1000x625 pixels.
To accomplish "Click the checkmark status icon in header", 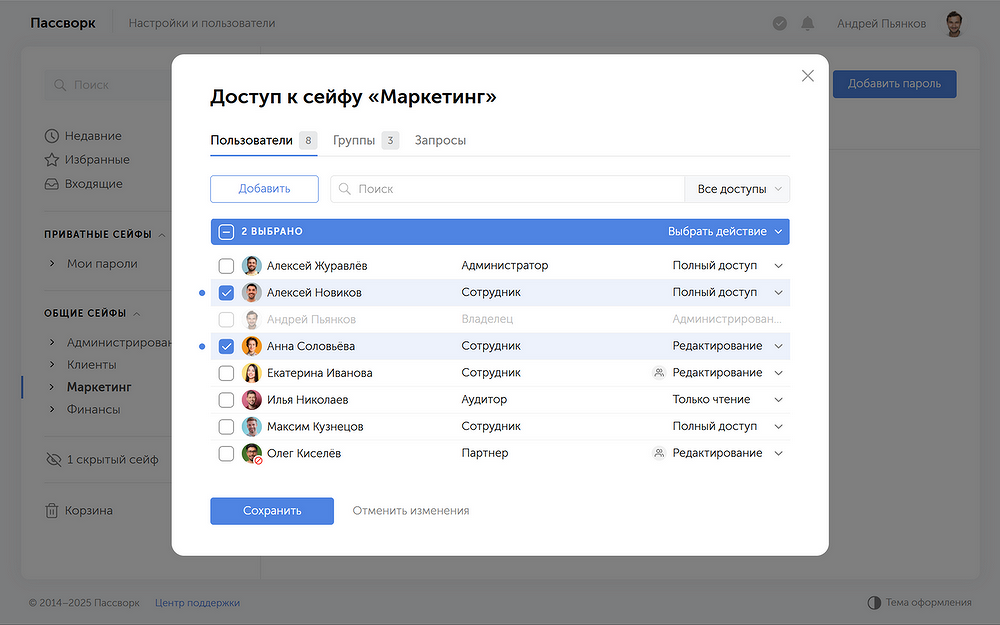I will pyautogui.click(x=779, y=24).
